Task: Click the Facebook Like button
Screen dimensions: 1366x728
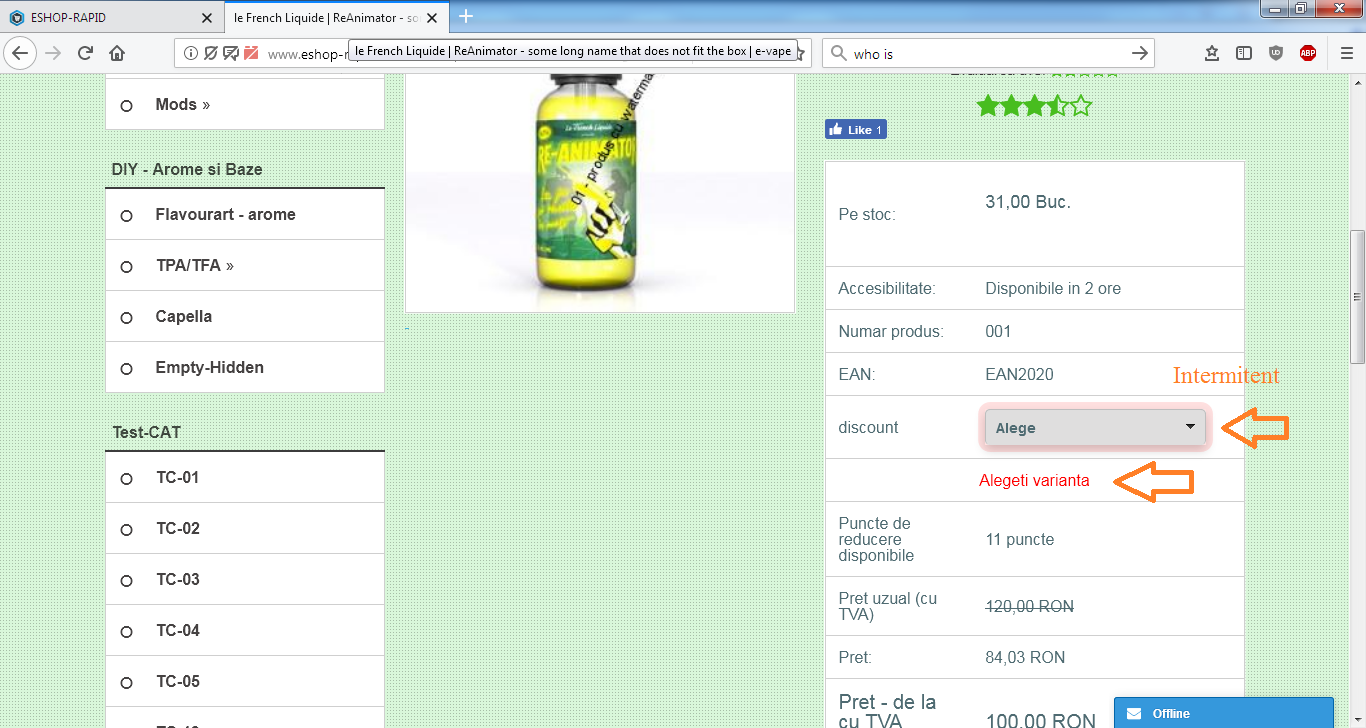Action: (x=855, y=130)
